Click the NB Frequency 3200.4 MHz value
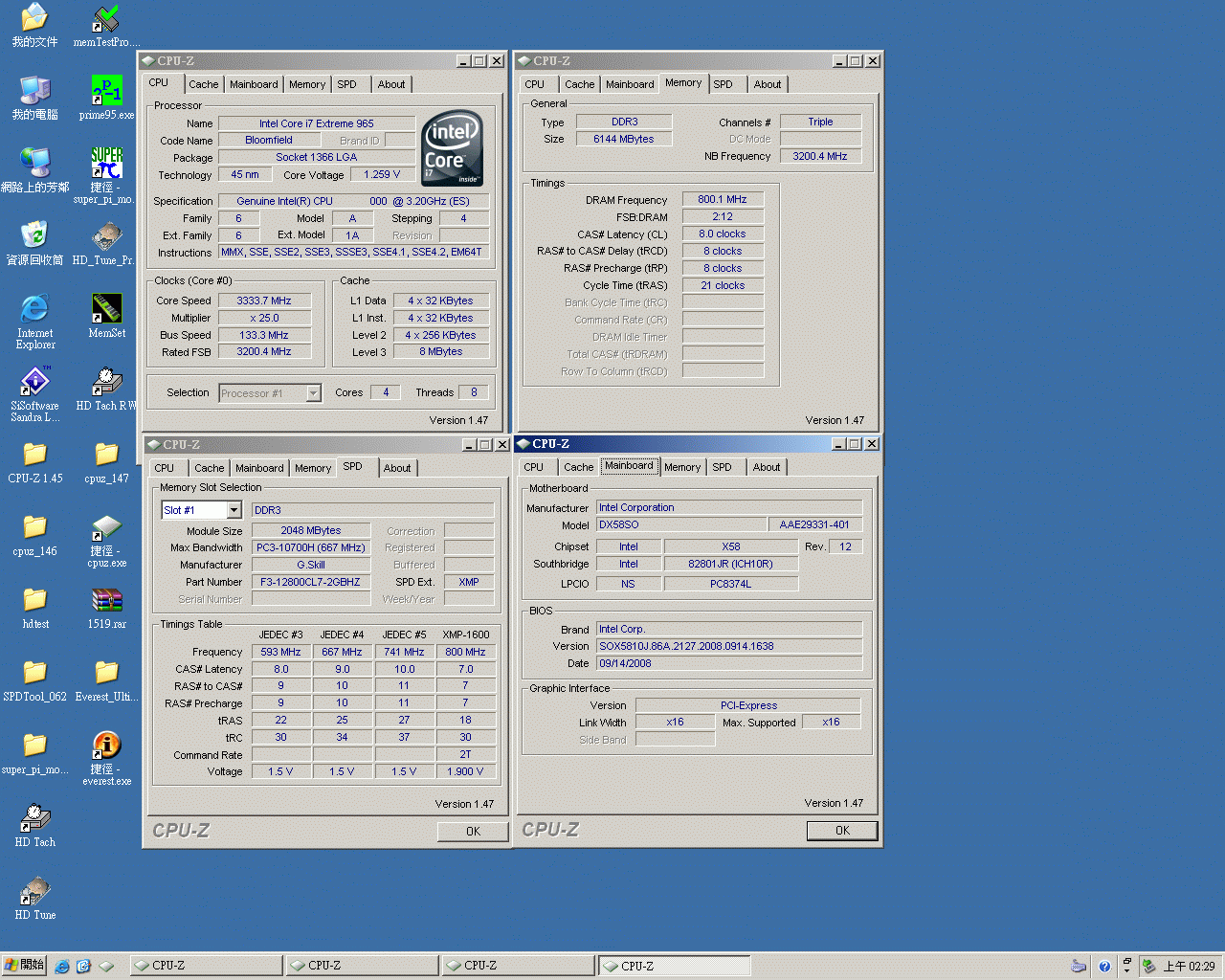1225x980 pixels. (820, 156)
